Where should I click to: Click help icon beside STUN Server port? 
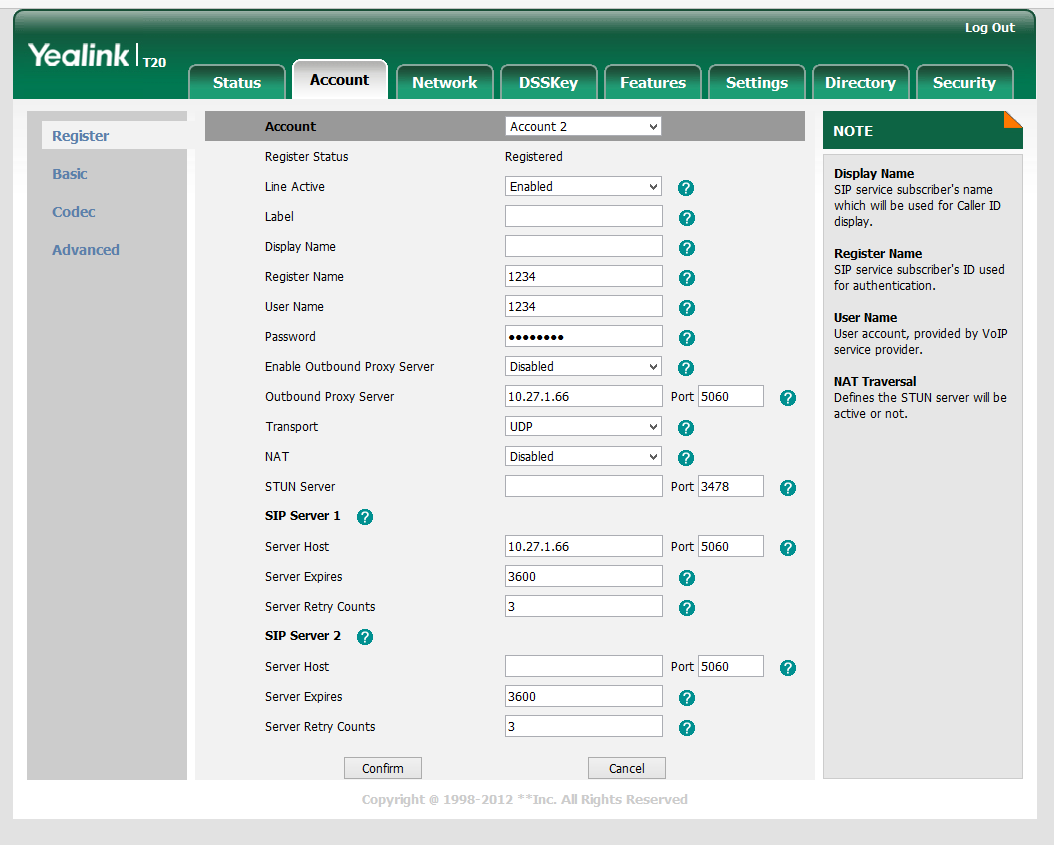(788, 488)
